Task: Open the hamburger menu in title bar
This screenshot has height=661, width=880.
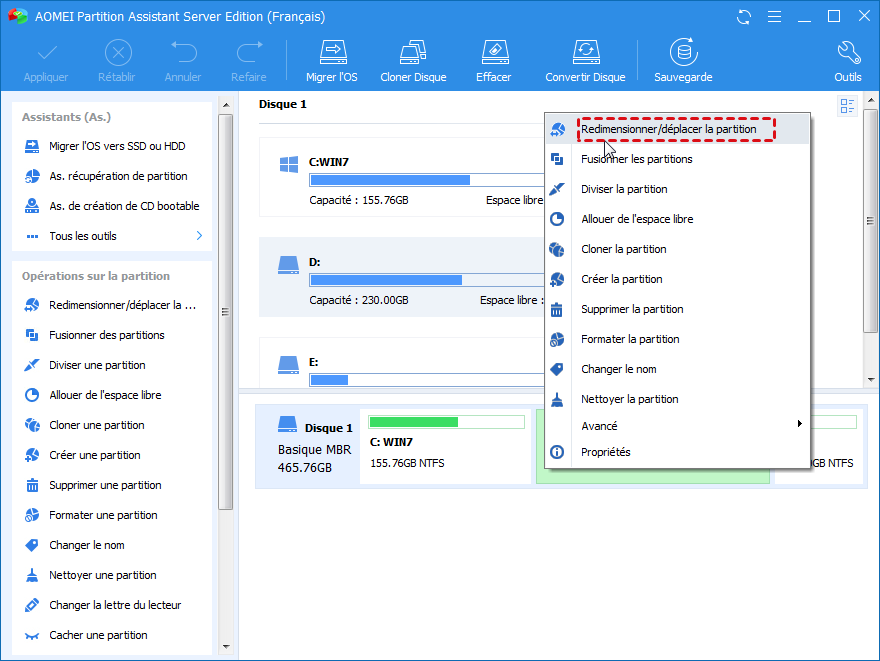Action: tap(774, 17)
